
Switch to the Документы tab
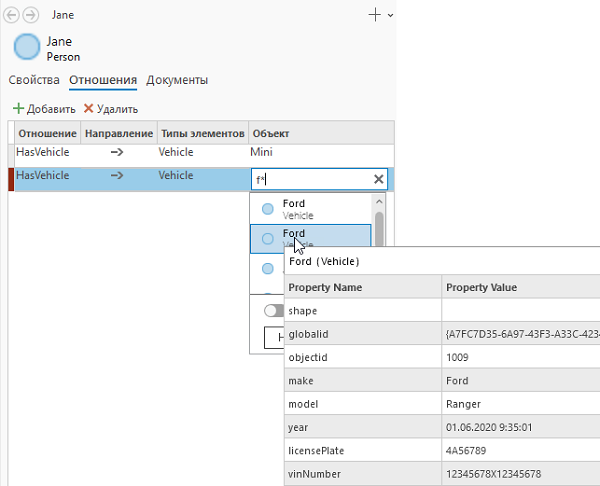pos(177,80)
